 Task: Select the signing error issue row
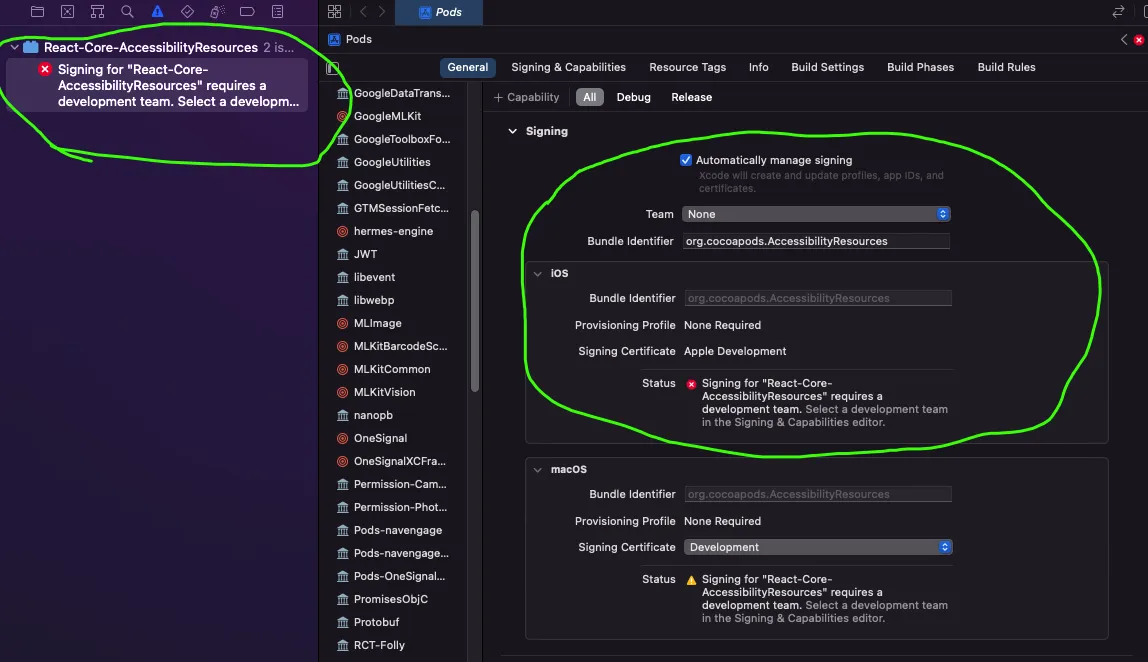[x=157, y=86]
